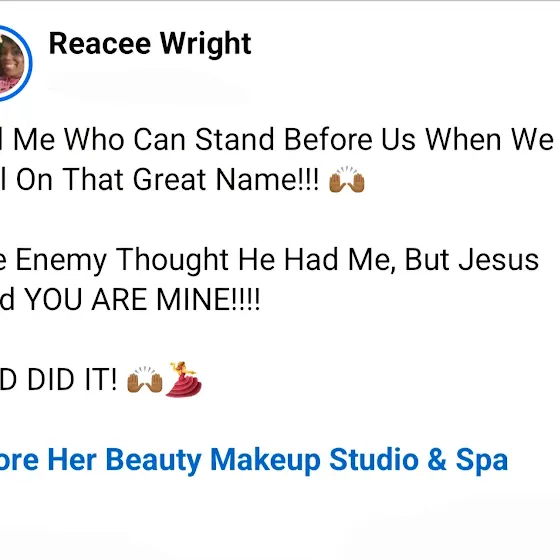Viewport: 560px width, 560px height.
Task: Click the red dress dancing woman emoji
Action: [184, 379]
